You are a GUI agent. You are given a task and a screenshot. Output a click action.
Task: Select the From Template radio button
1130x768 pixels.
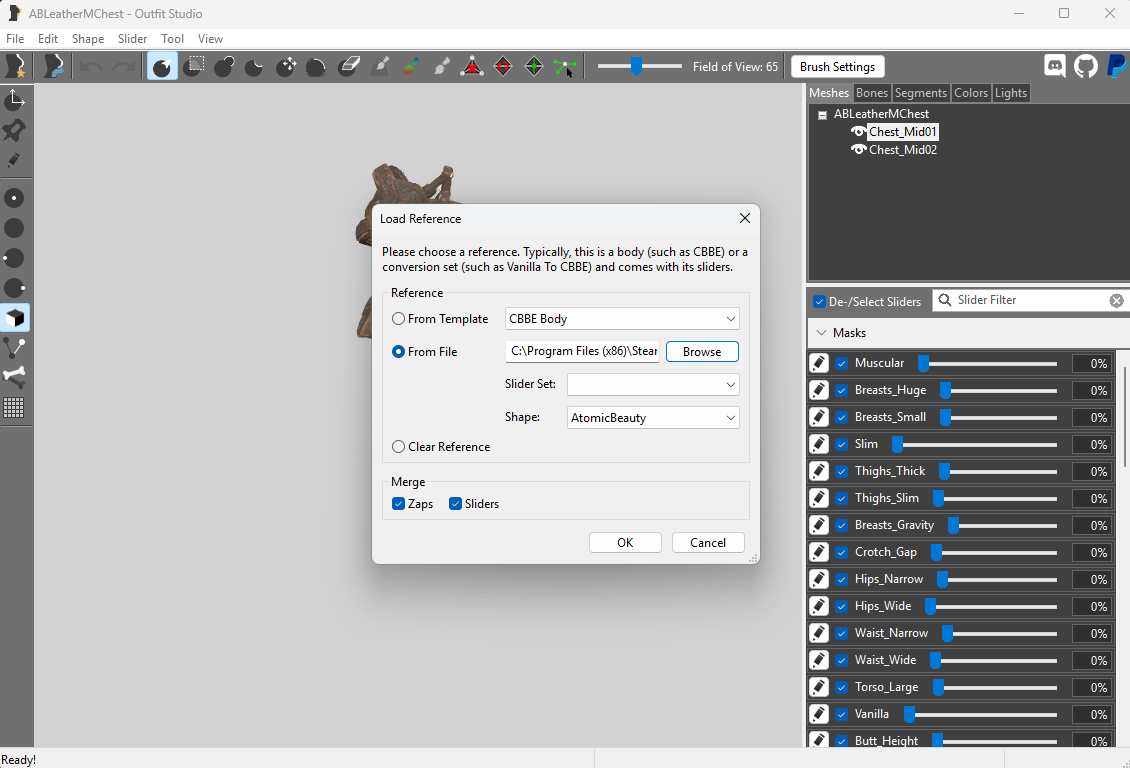tap(398, 318)
